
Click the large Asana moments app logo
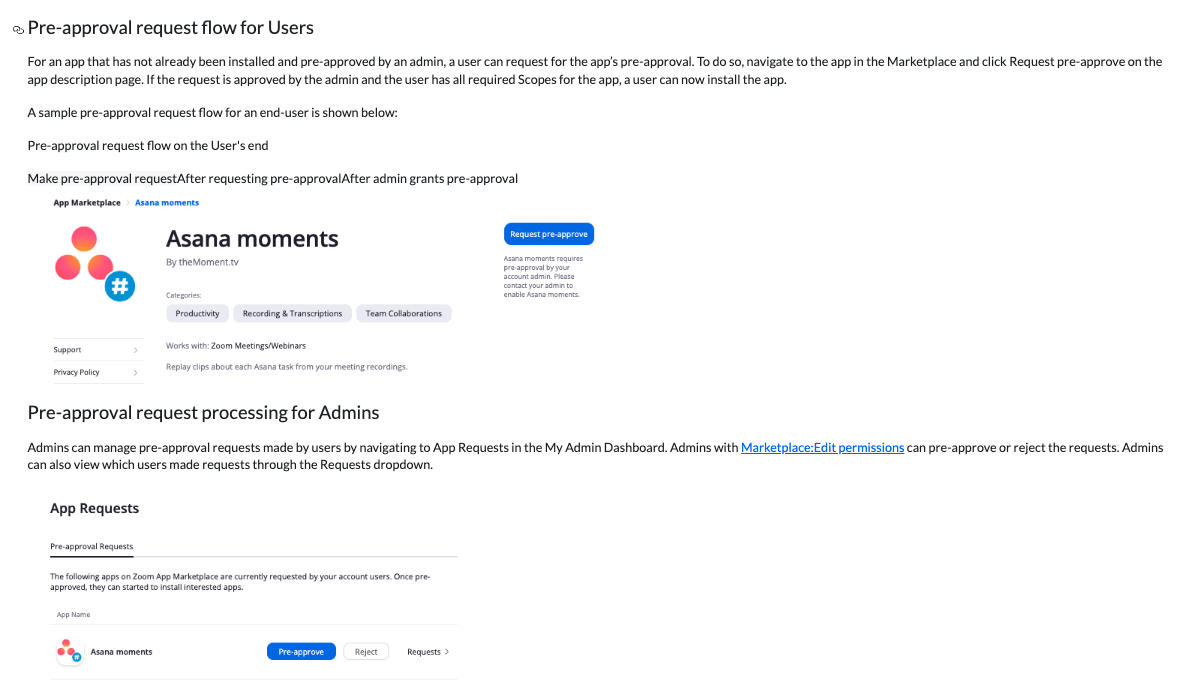click(x=93, y=264)
